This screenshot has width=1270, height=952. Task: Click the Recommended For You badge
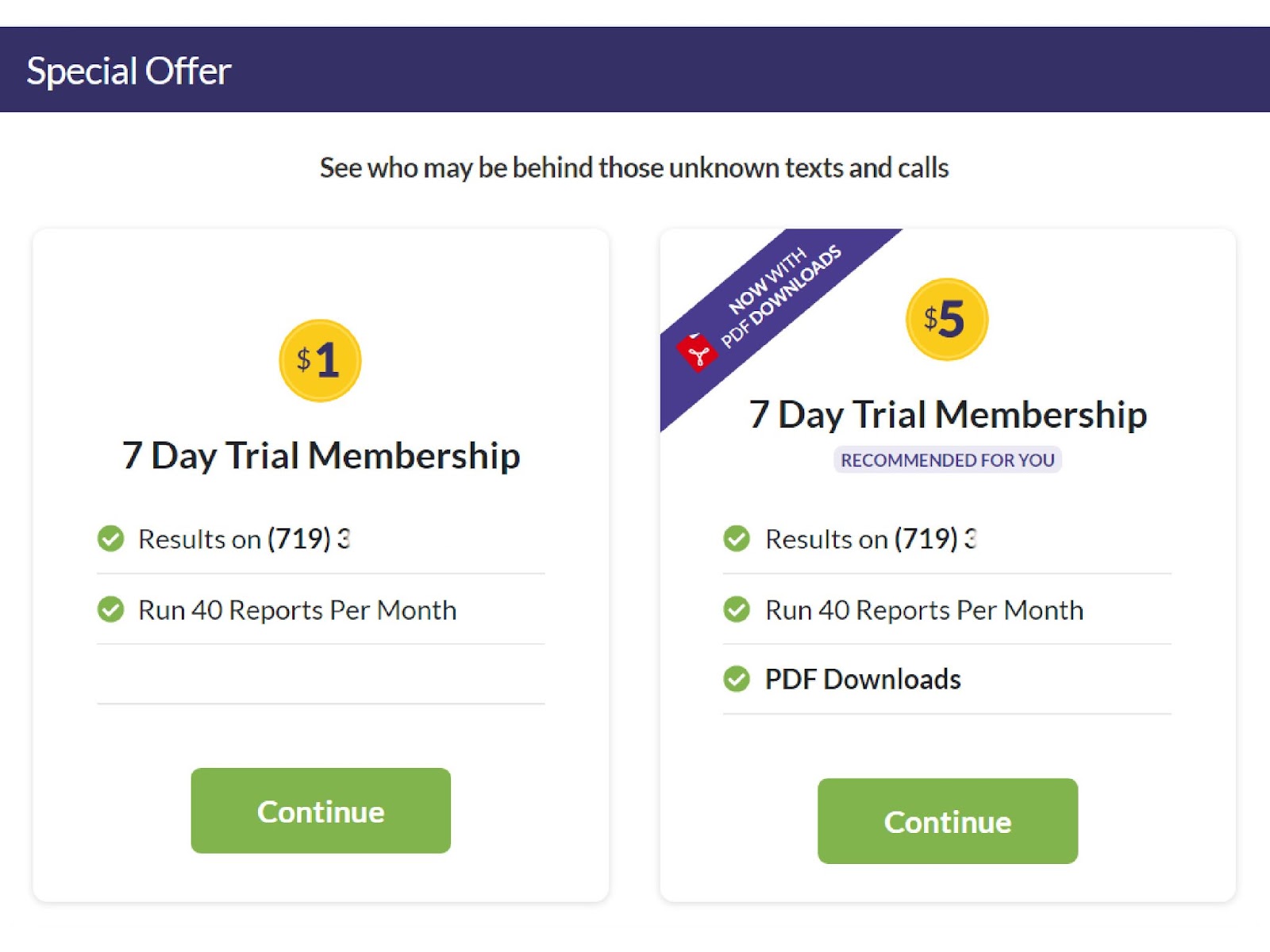947,460
